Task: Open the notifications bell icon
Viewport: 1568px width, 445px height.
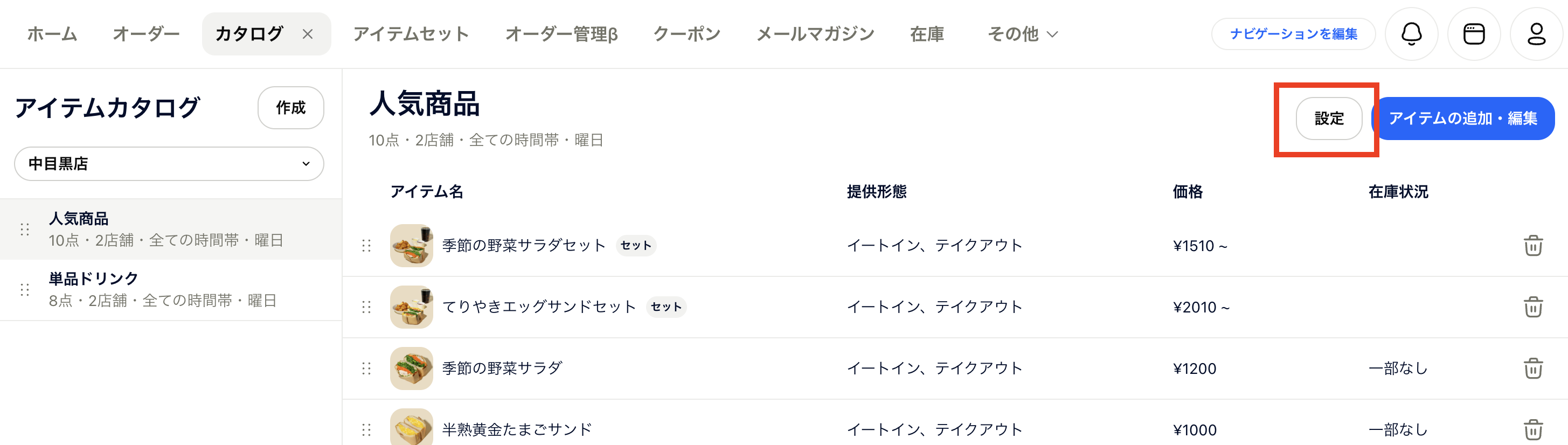Action: coord(1411,34)
